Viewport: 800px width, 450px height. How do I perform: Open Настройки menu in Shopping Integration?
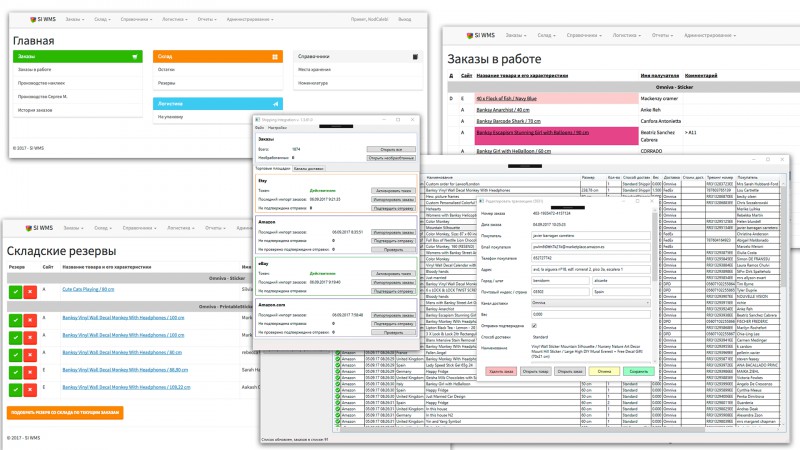click(278, 128)
